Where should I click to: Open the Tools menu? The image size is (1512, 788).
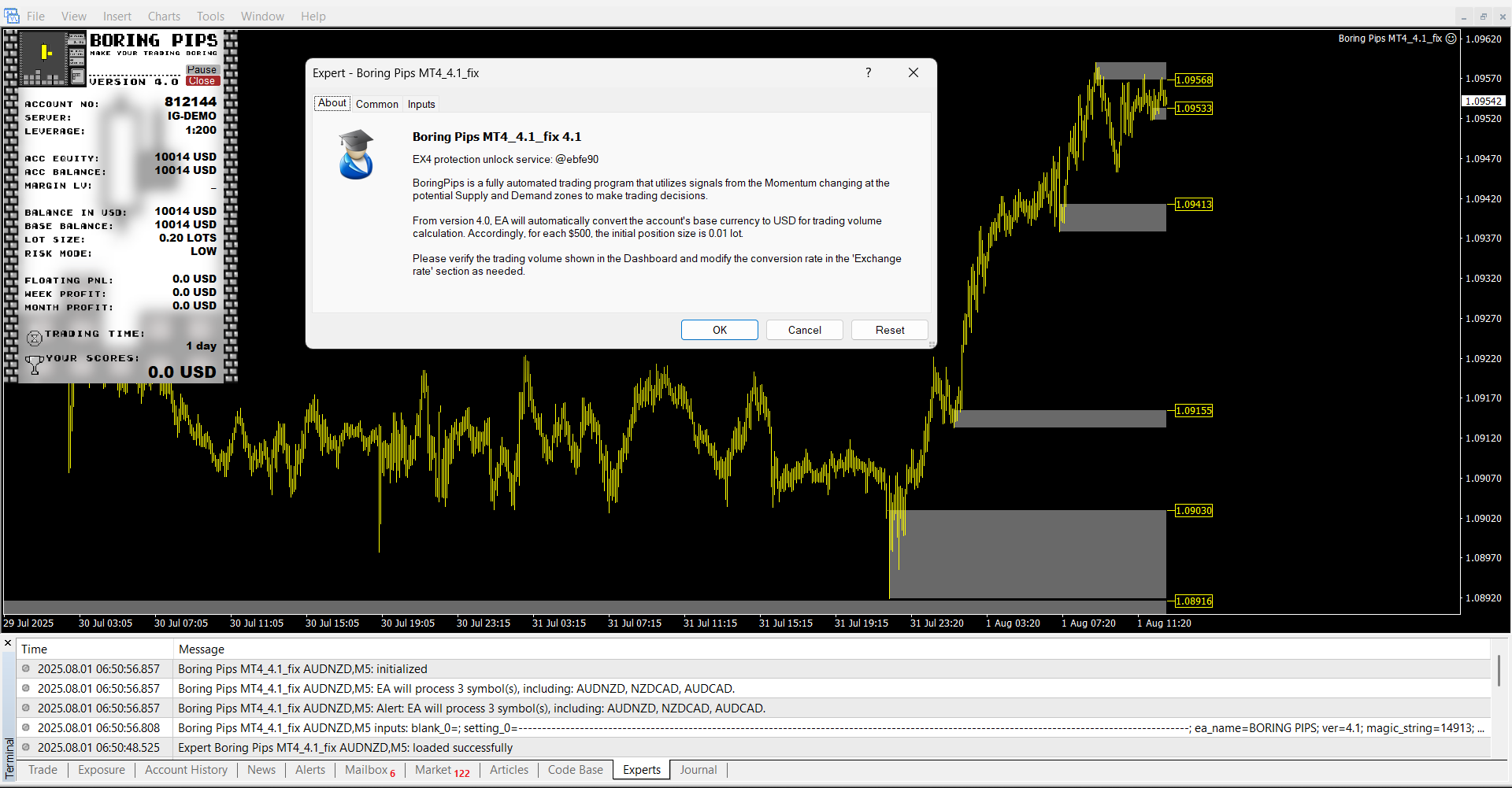pyautogui.click(x=210, y=16)
